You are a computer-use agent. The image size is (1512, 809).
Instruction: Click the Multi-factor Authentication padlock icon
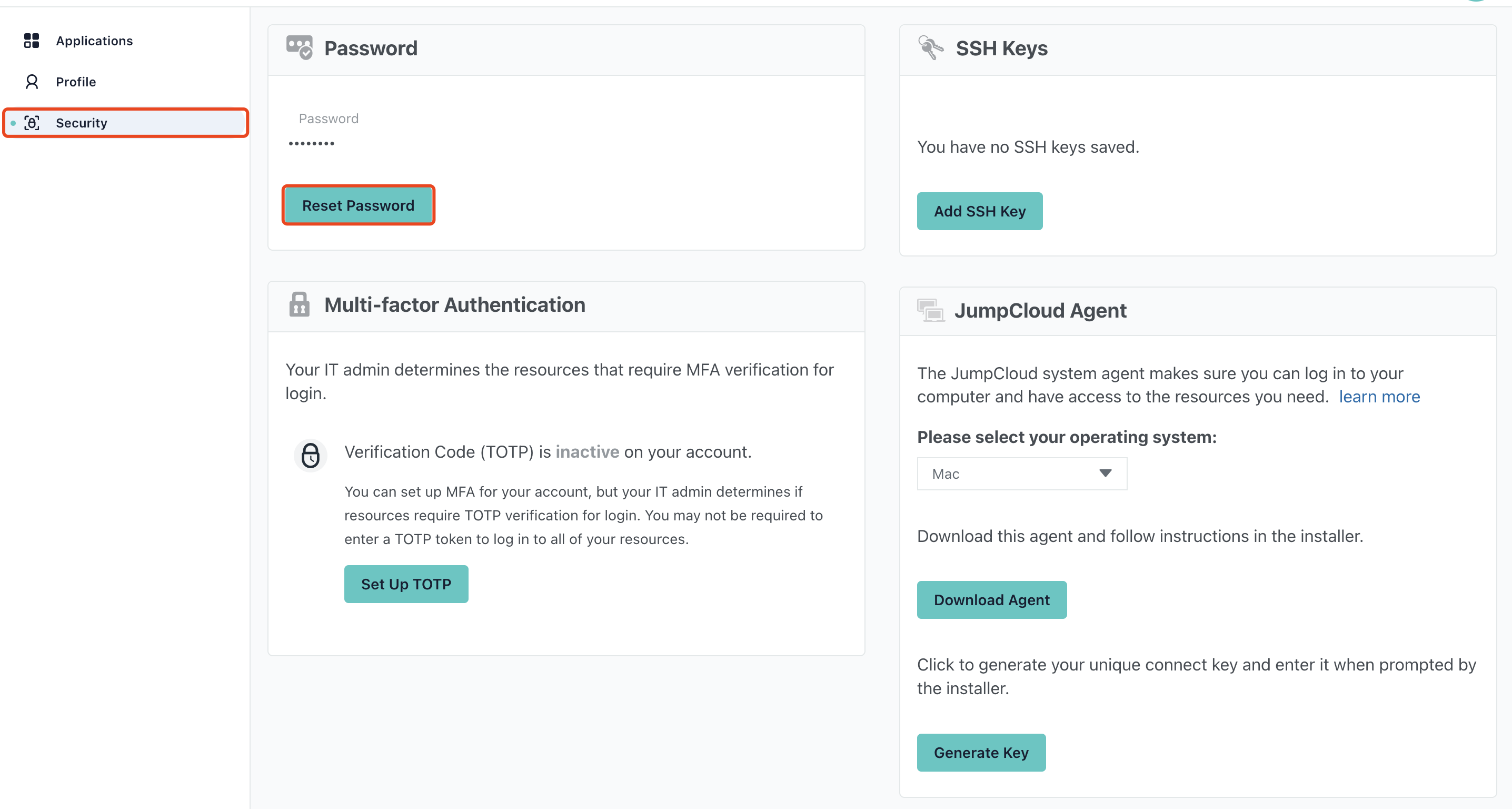point(300,304)
